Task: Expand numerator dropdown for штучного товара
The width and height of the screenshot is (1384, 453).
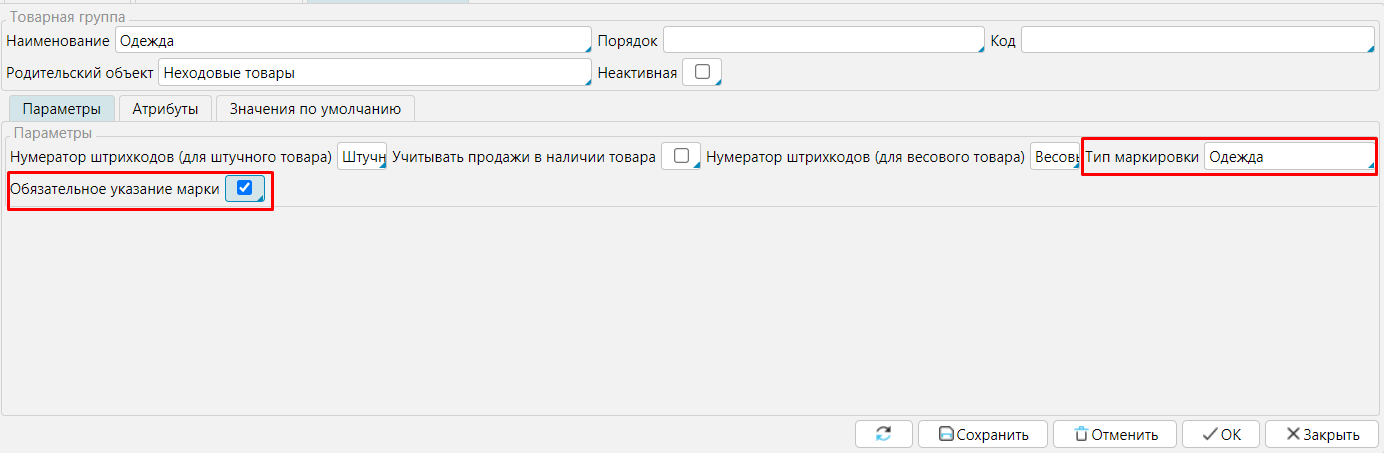Action: coord(361,157)
